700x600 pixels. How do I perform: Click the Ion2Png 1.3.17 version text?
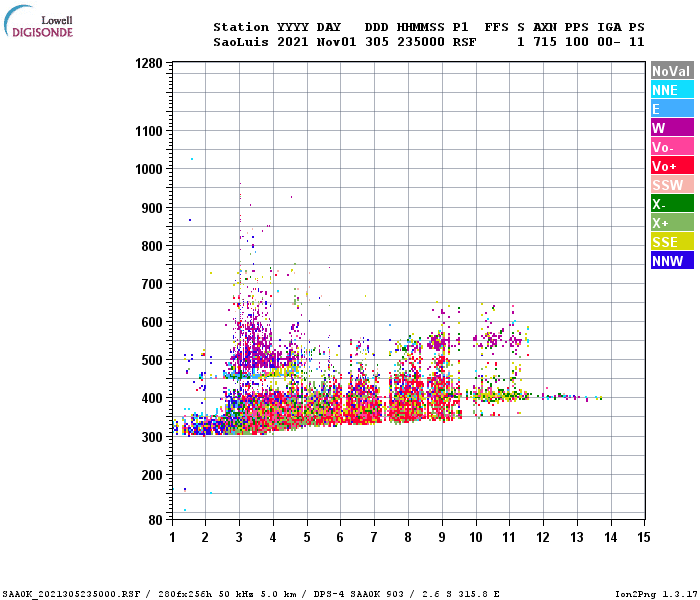(x=657, y=594)
